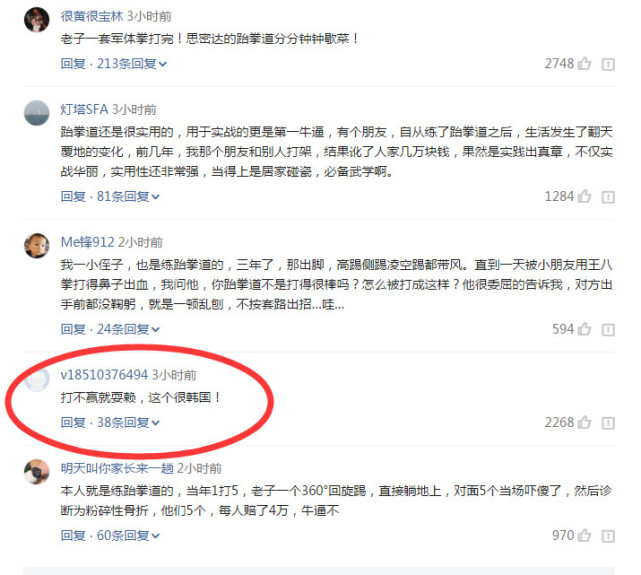Reply to v18510376494's comment

pos(73,423)
